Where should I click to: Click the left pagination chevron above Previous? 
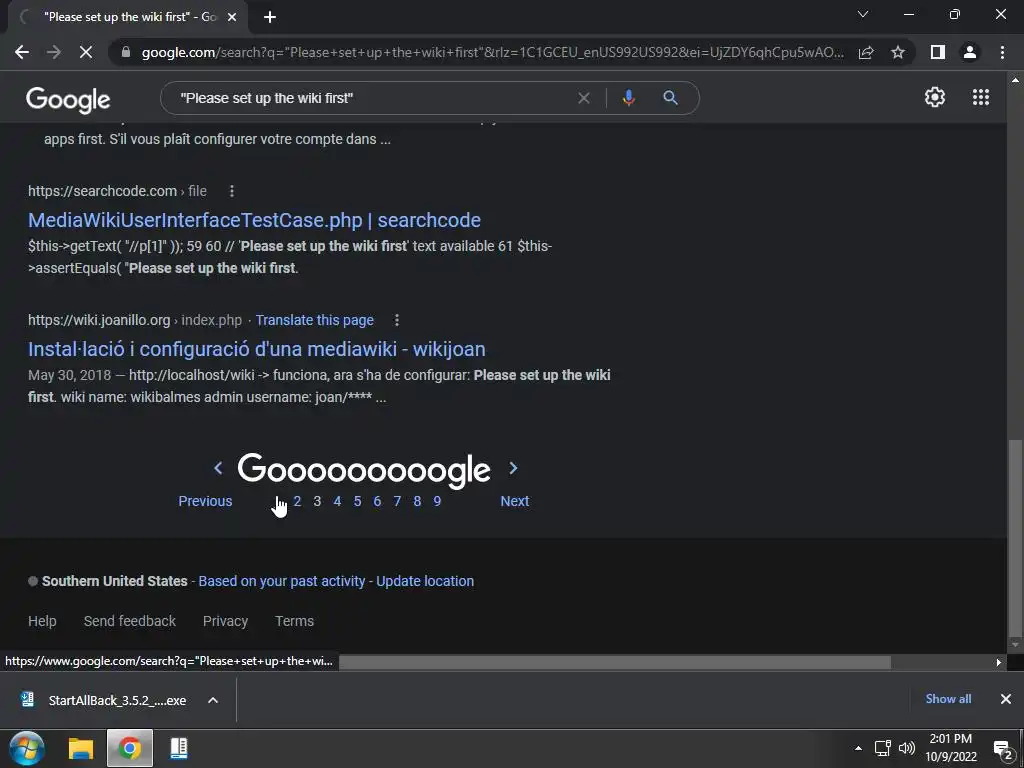click(x=218, y=468)
